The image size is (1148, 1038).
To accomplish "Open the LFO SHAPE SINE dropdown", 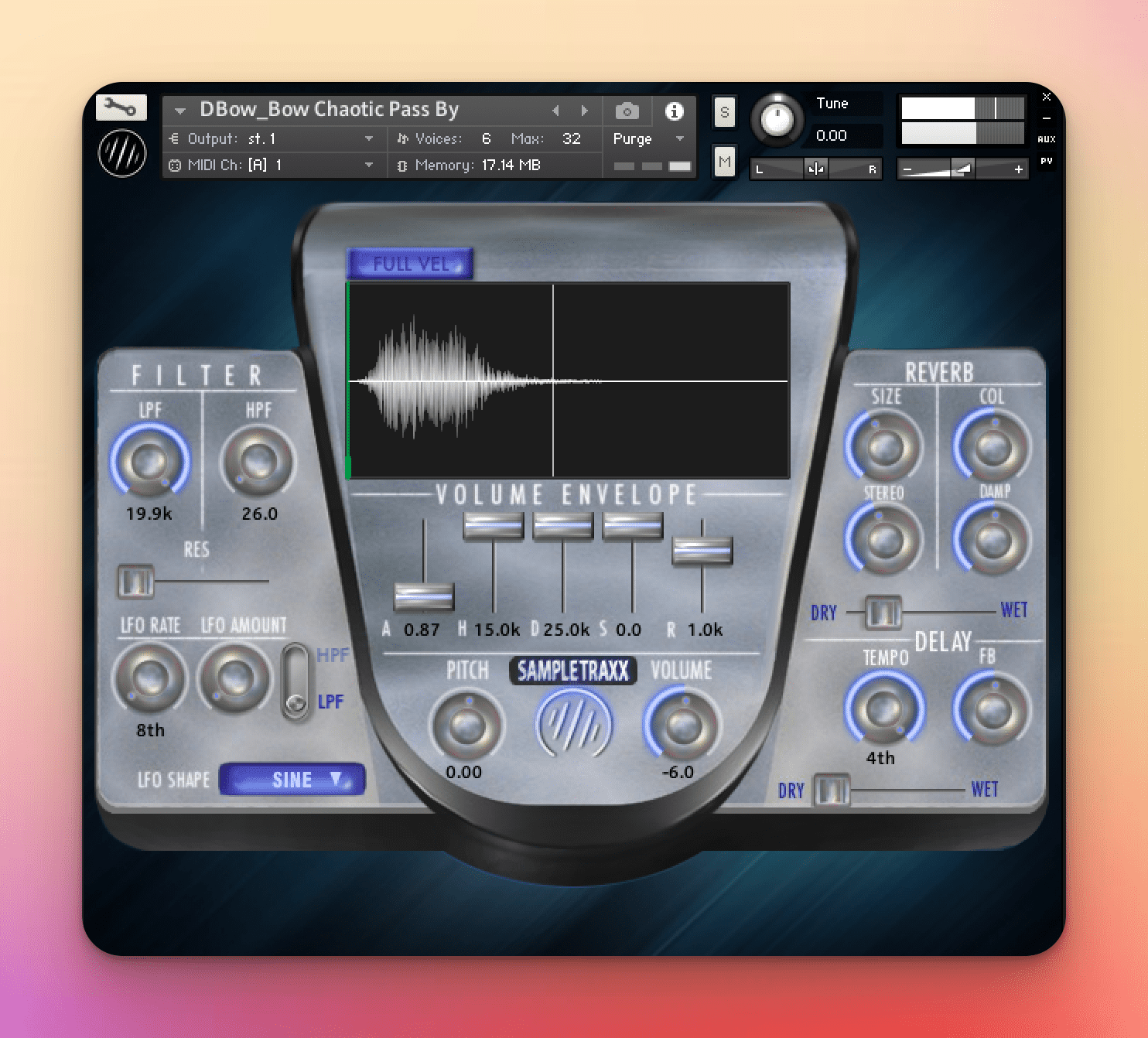I will 292,779.
